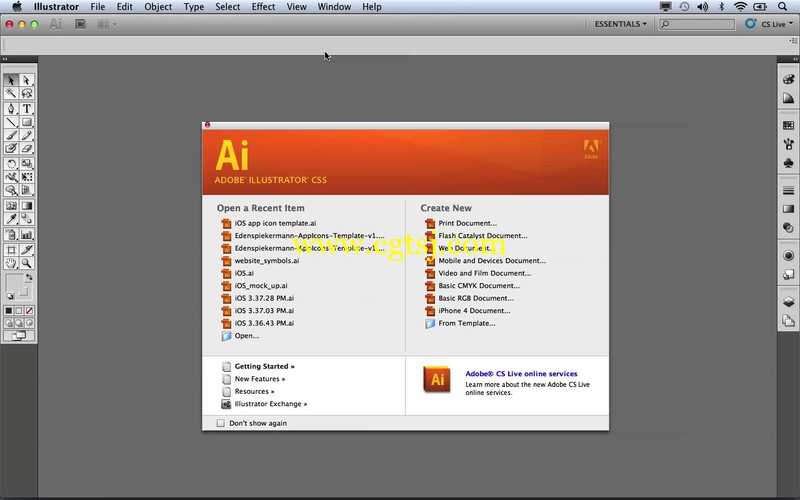Open the Arrange Documents dropdown

click(107, 24)
